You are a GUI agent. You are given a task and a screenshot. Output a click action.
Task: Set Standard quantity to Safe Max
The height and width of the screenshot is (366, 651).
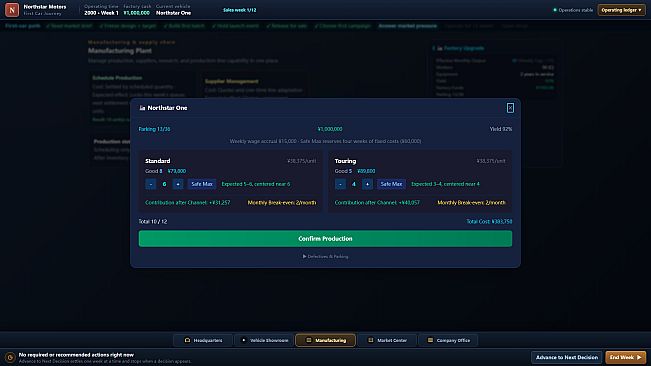[x=202, y=184]
